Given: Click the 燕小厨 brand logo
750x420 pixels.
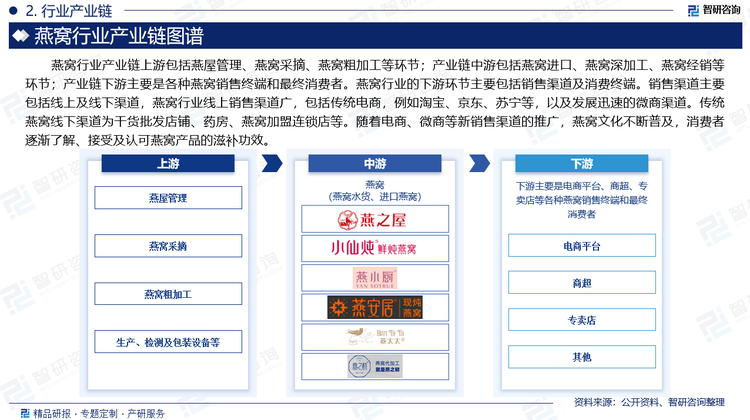Looking at the screenshot, I should point(375,278).
